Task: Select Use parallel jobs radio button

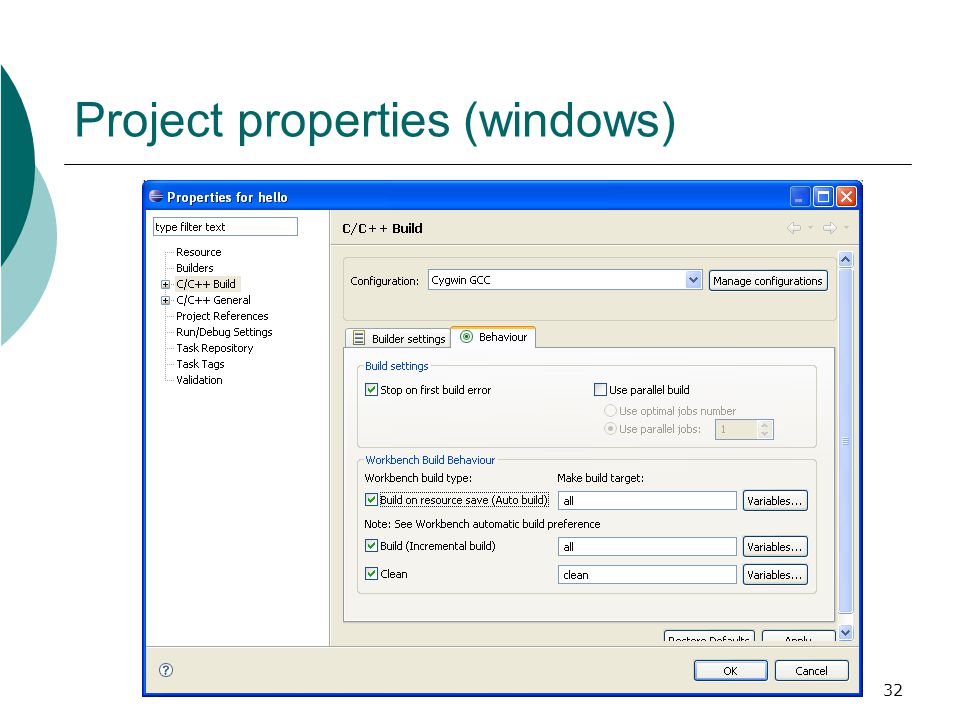Action: pyautogui.click(x=610, y=429)
